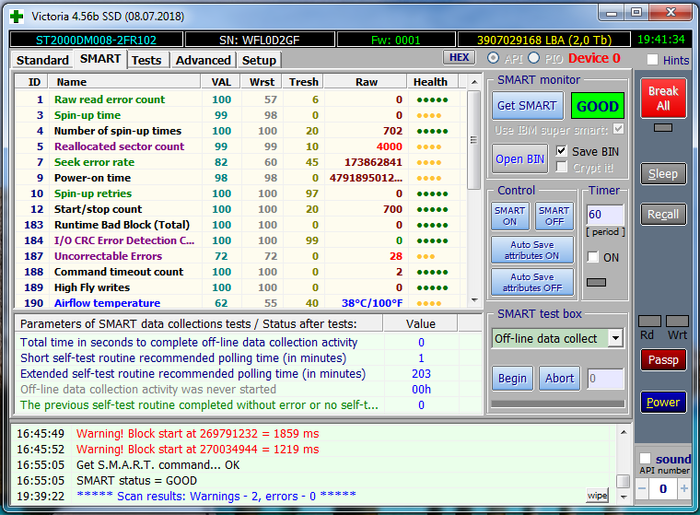Click the log panel scroll up arrow
The height and width of the screenshot is (515, 700).
(x=624, y=432)
